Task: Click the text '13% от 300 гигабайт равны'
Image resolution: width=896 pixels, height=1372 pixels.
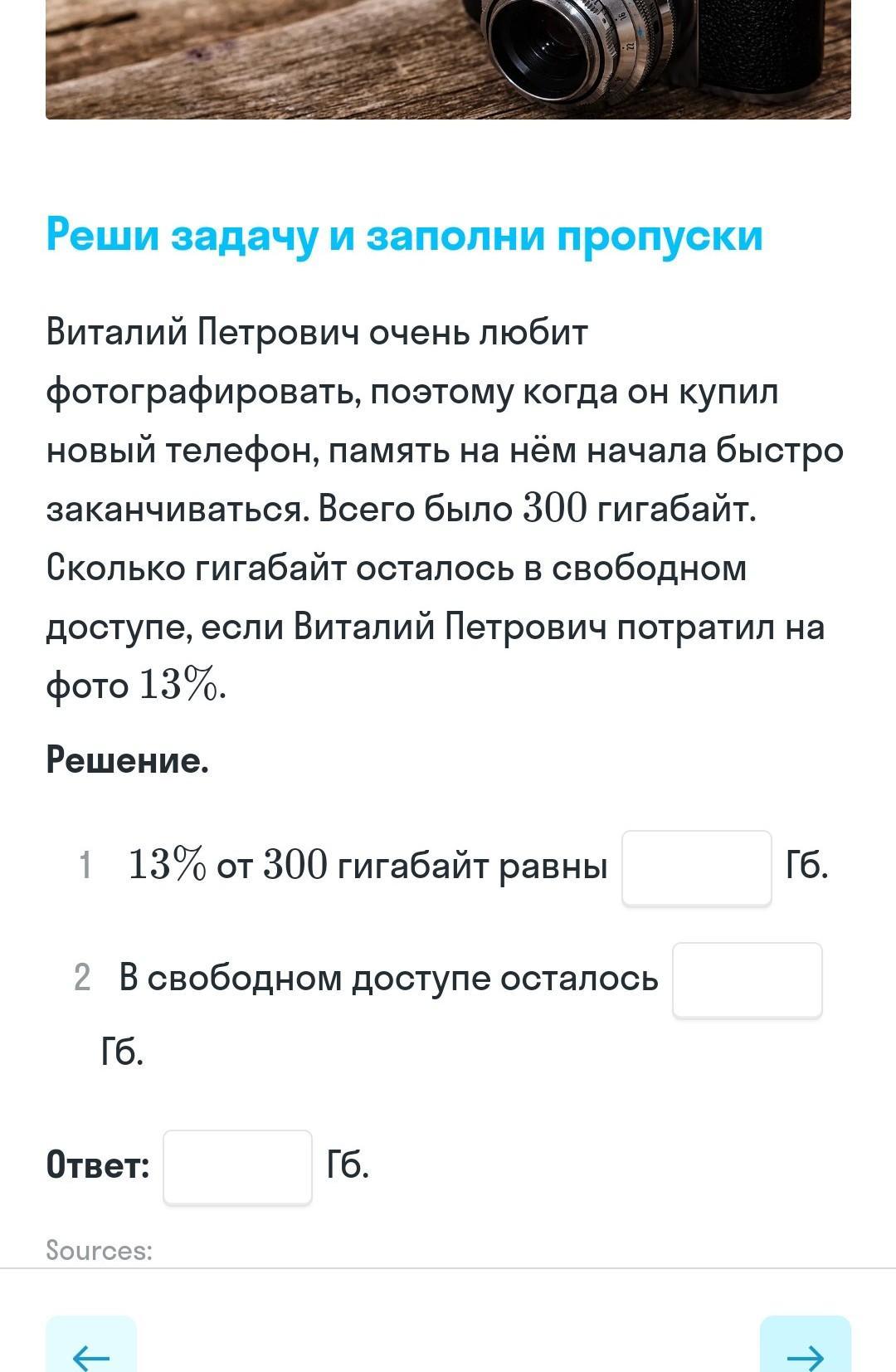Action: click(368, 865)
